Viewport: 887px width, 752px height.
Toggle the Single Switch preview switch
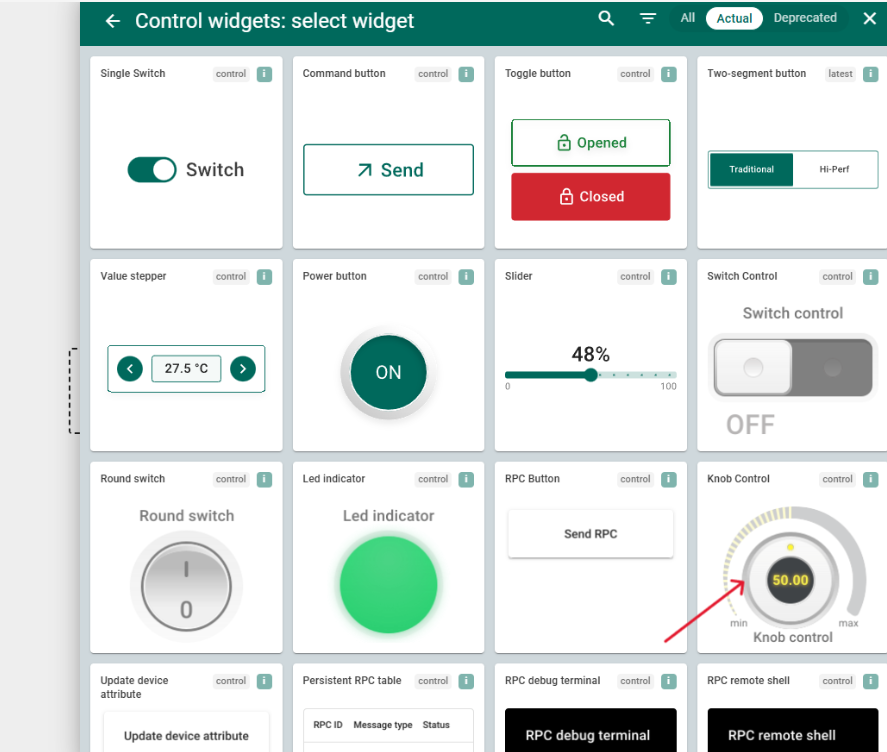(152, 170)
